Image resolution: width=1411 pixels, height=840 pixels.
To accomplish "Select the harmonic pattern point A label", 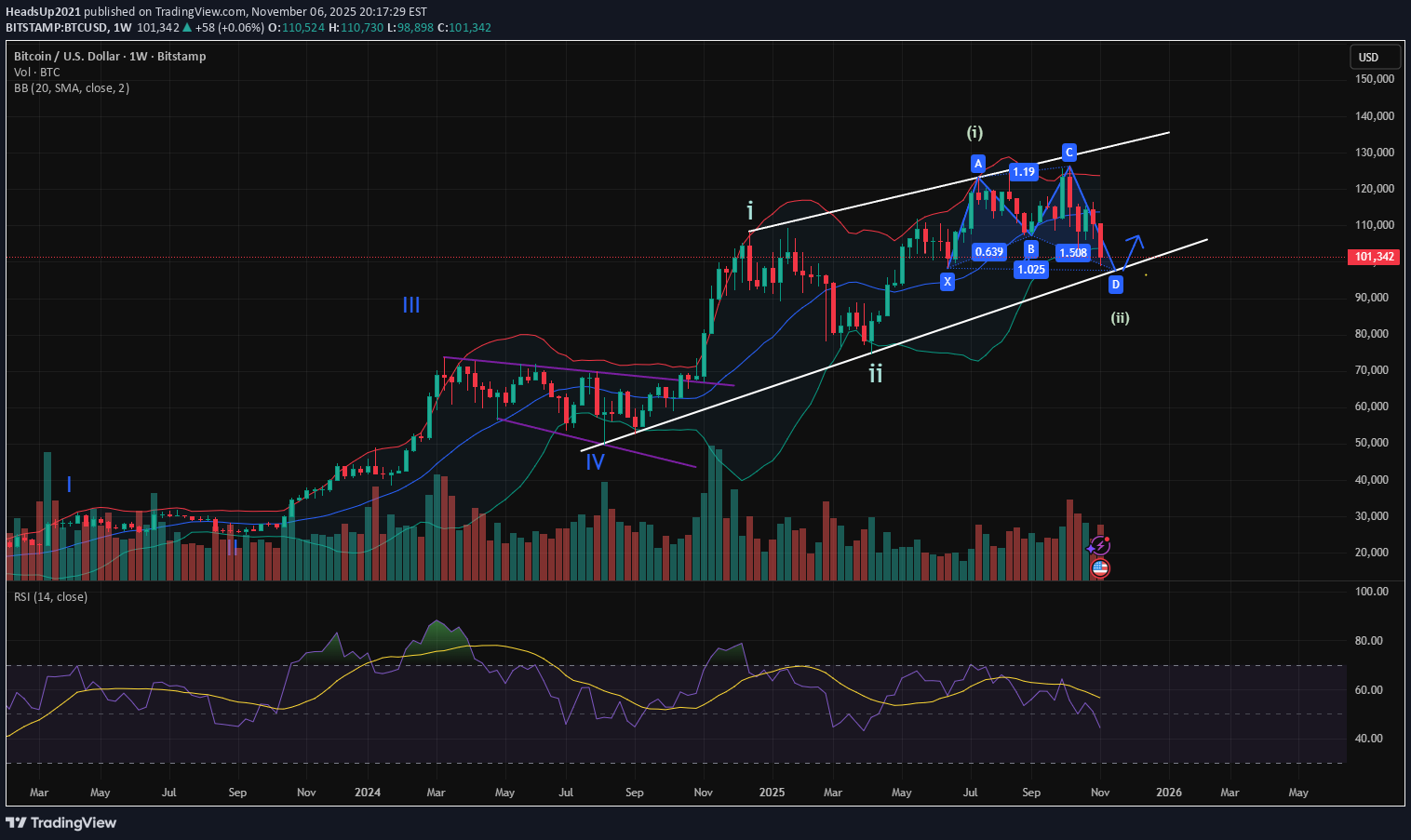I will pos(977,164).
